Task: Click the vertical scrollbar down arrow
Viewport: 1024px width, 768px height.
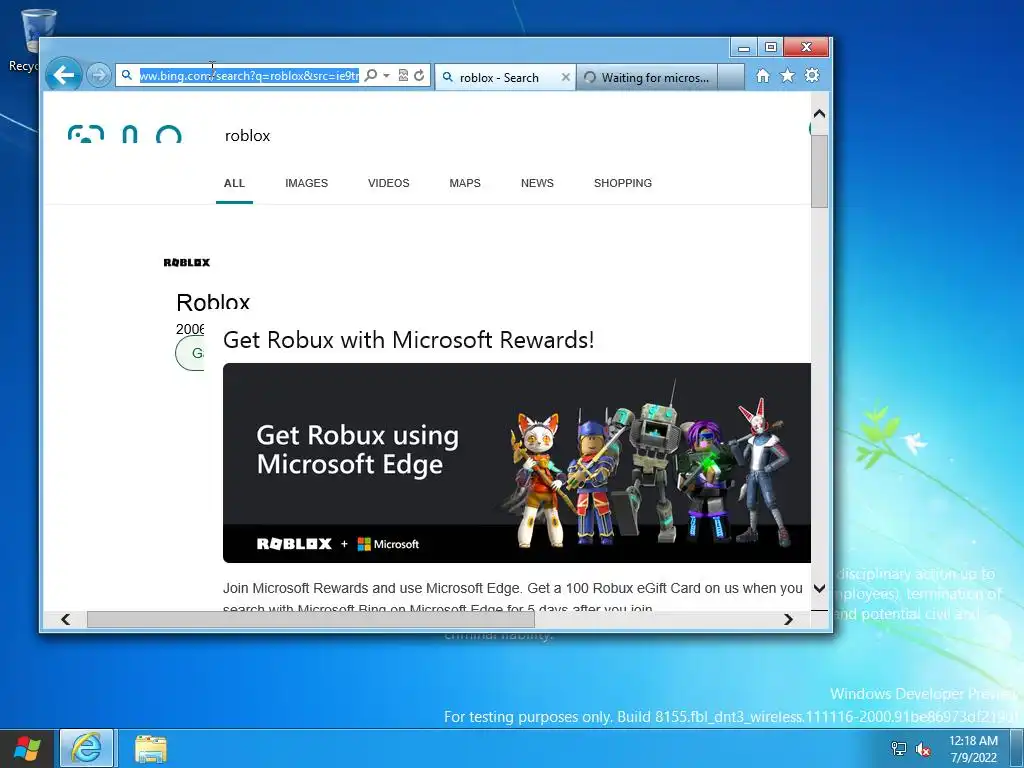Action: (x=819, y=588)
